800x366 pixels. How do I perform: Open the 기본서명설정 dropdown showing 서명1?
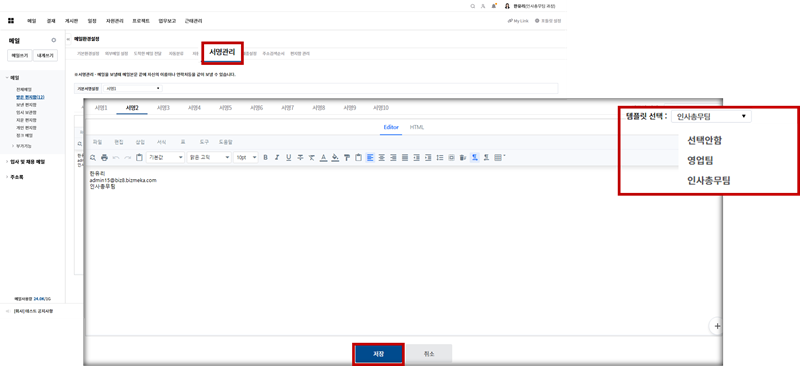133,88
